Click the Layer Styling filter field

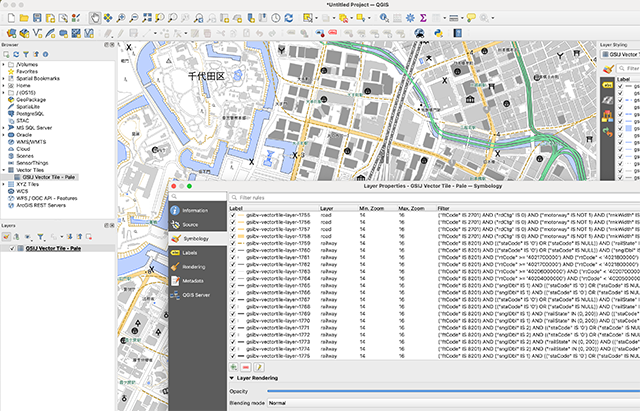629,69
